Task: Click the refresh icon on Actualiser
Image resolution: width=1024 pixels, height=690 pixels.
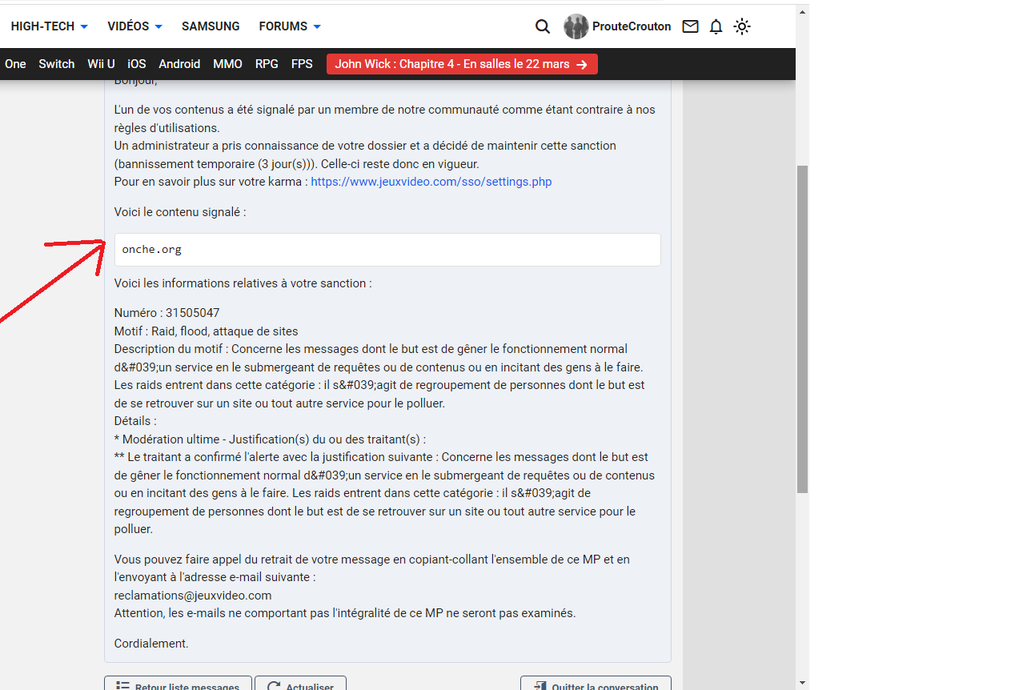Action: [273, 686]
